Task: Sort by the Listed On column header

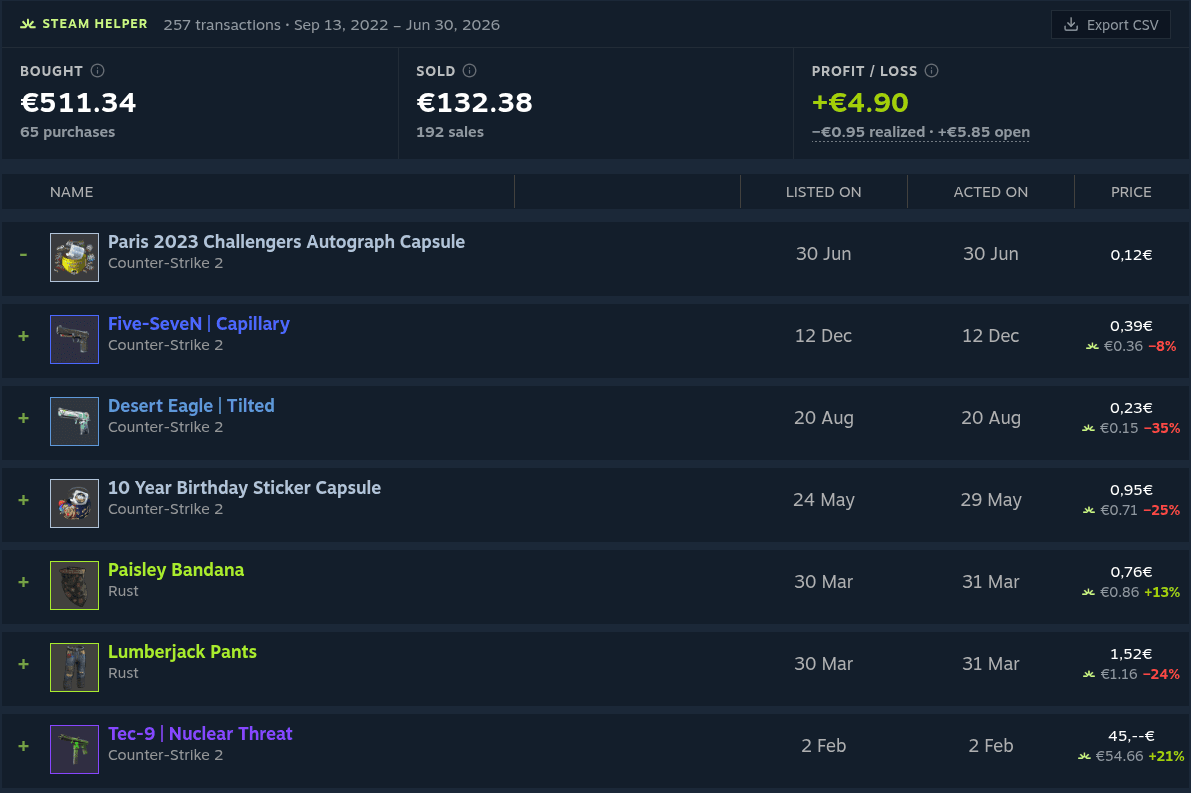Action: [x=823, y=192]
